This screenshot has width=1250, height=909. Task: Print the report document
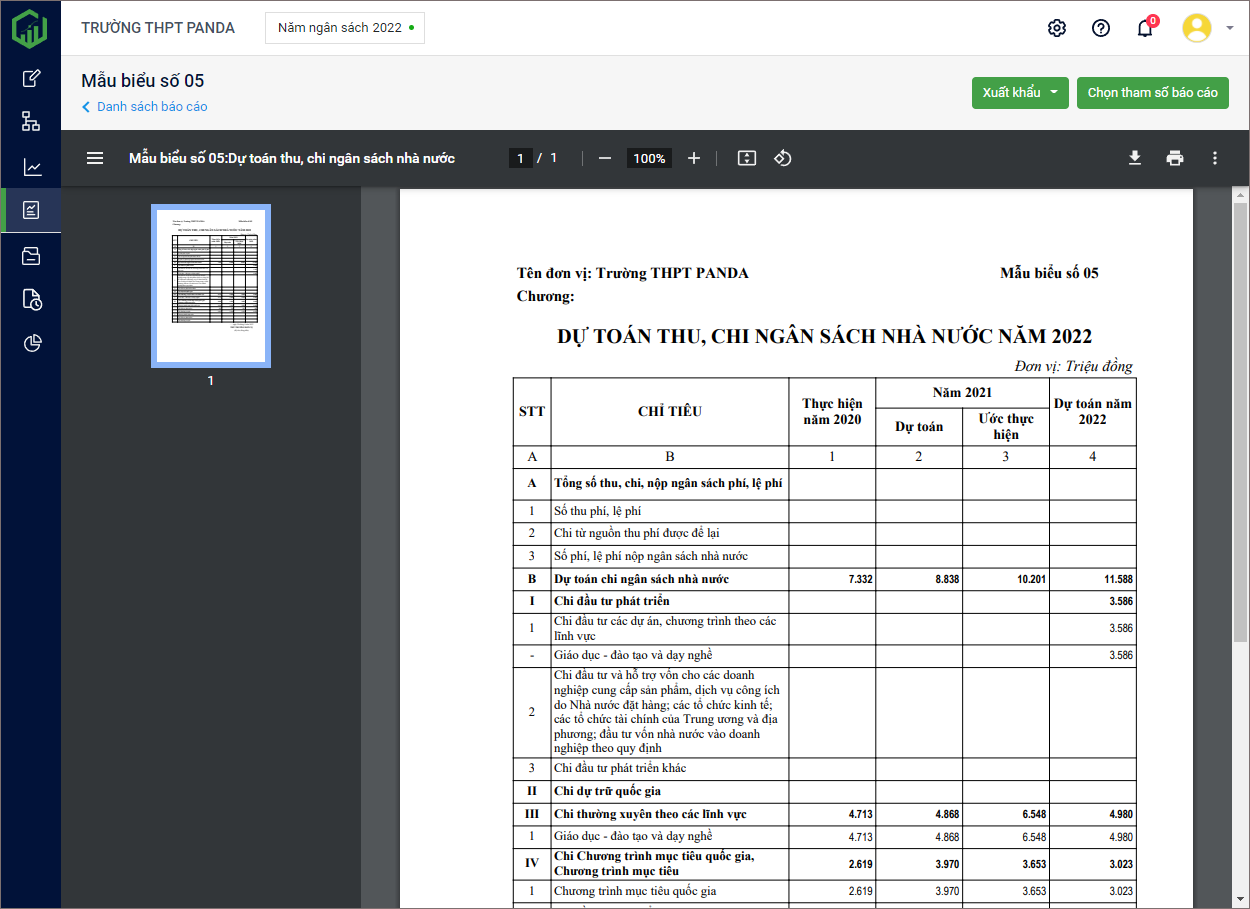click(x=1175, y=158)
